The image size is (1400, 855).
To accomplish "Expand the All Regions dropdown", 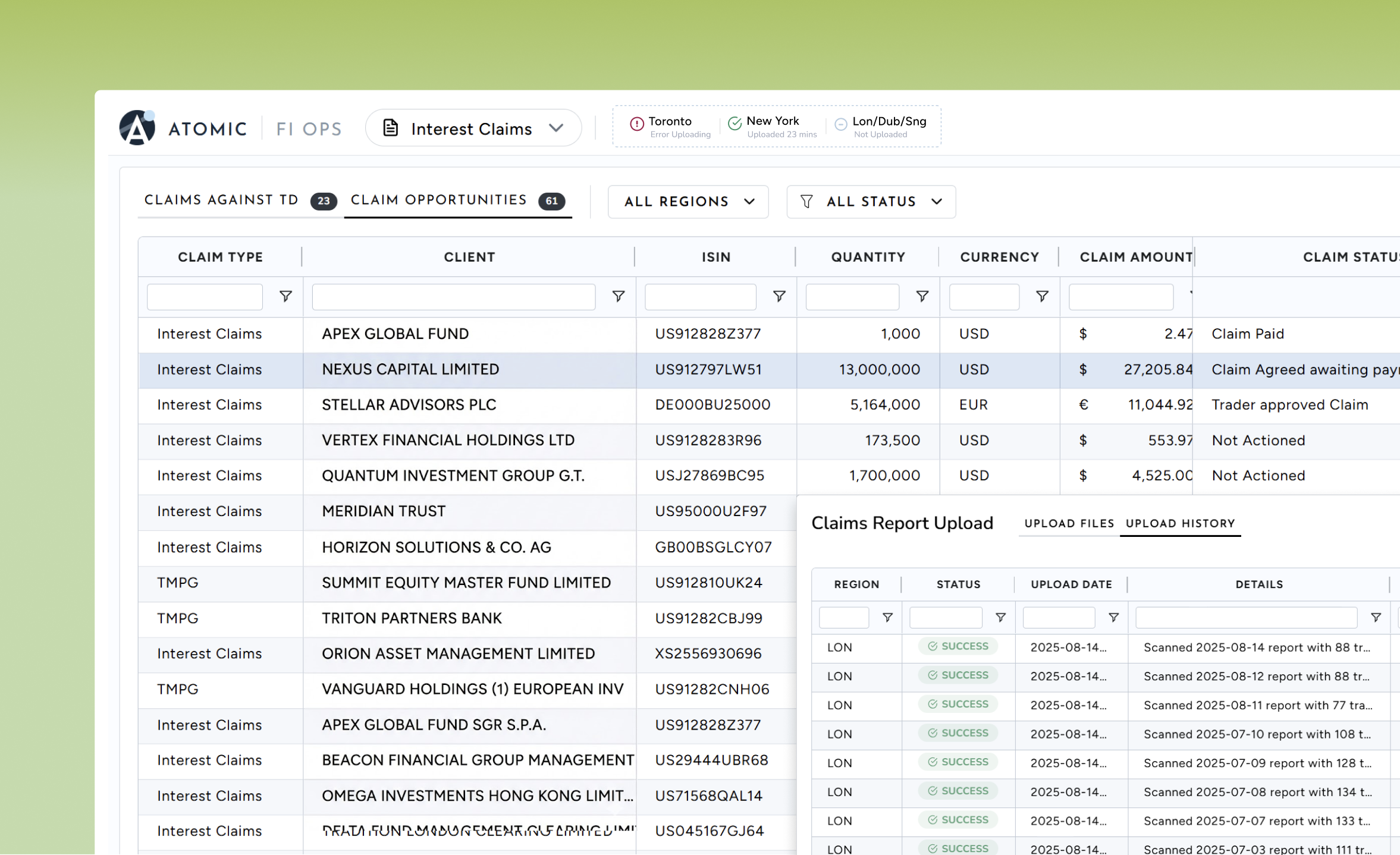I will [688, 202].
